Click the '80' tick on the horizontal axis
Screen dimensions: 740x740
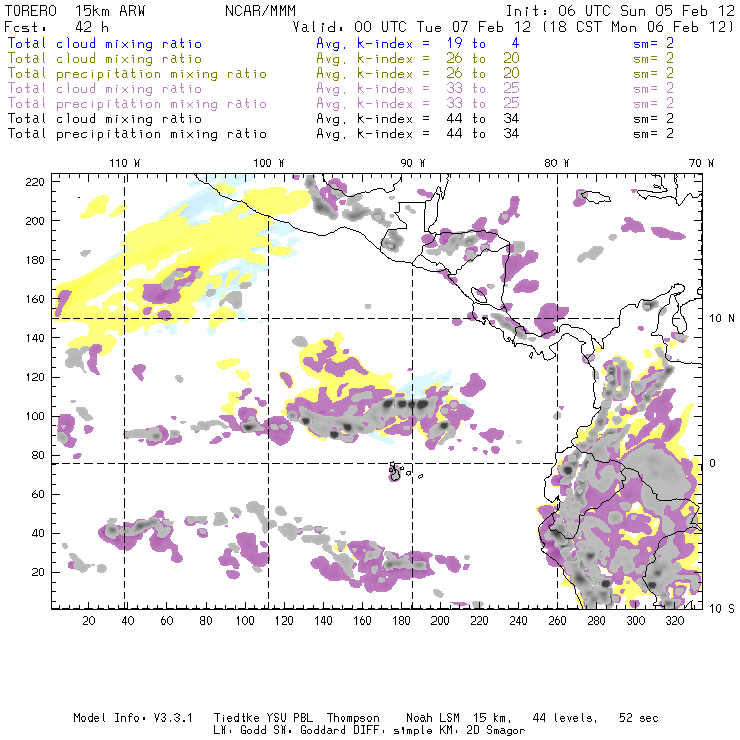click(x=206, y=621)
